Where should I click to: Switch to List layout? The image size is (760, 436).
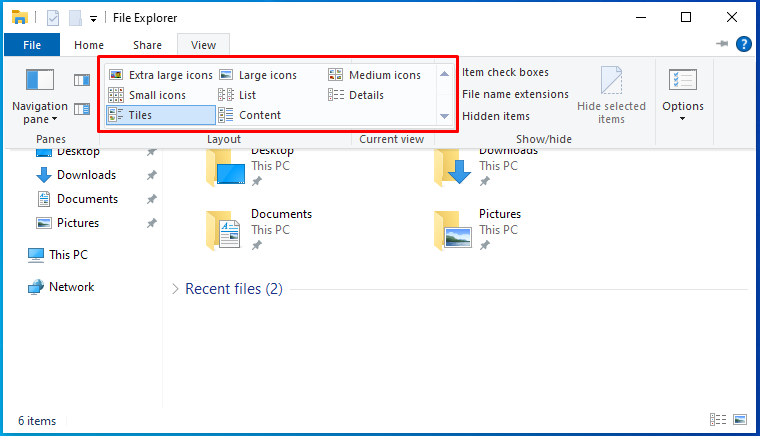coord(237,95)
